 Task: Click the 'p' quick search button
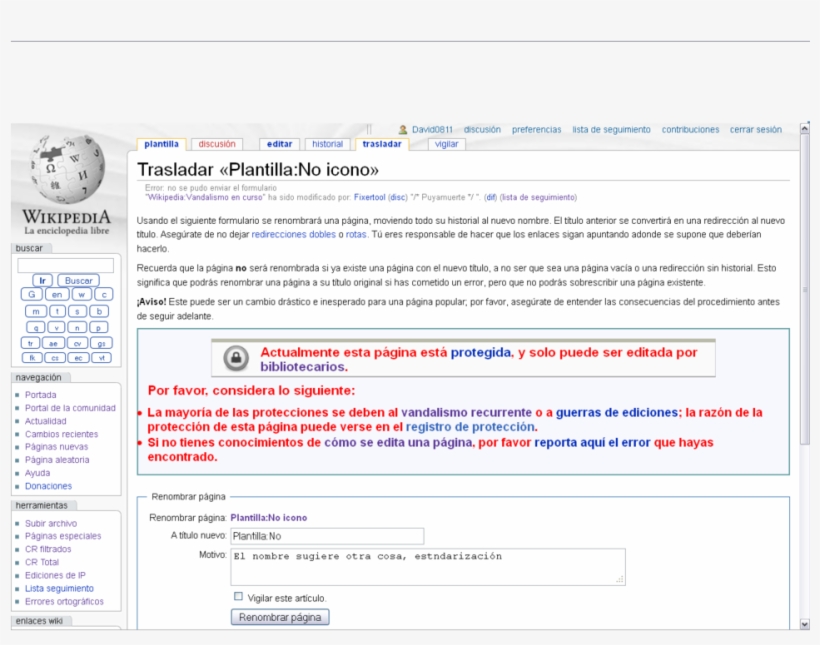coord(98,327)
